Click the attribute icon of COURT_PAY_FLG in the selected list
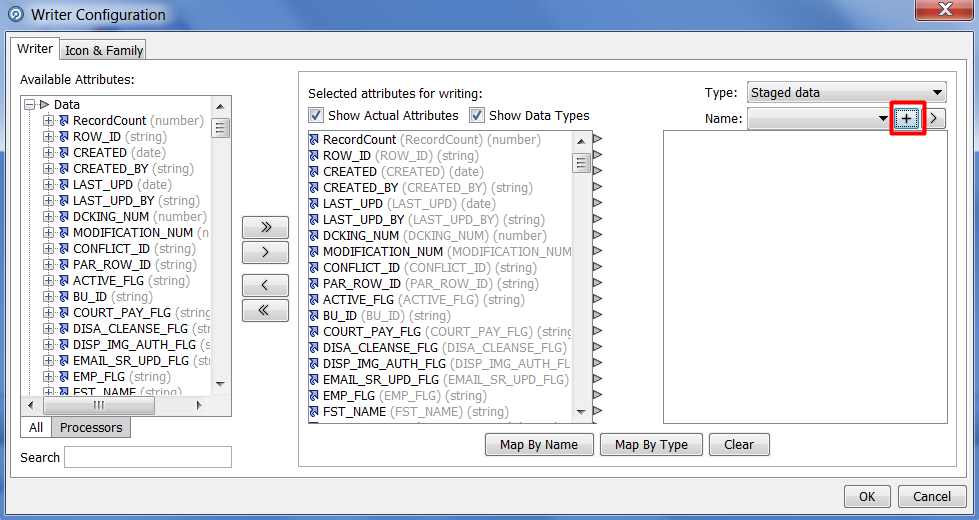979x520 pixels. point(314,332)
